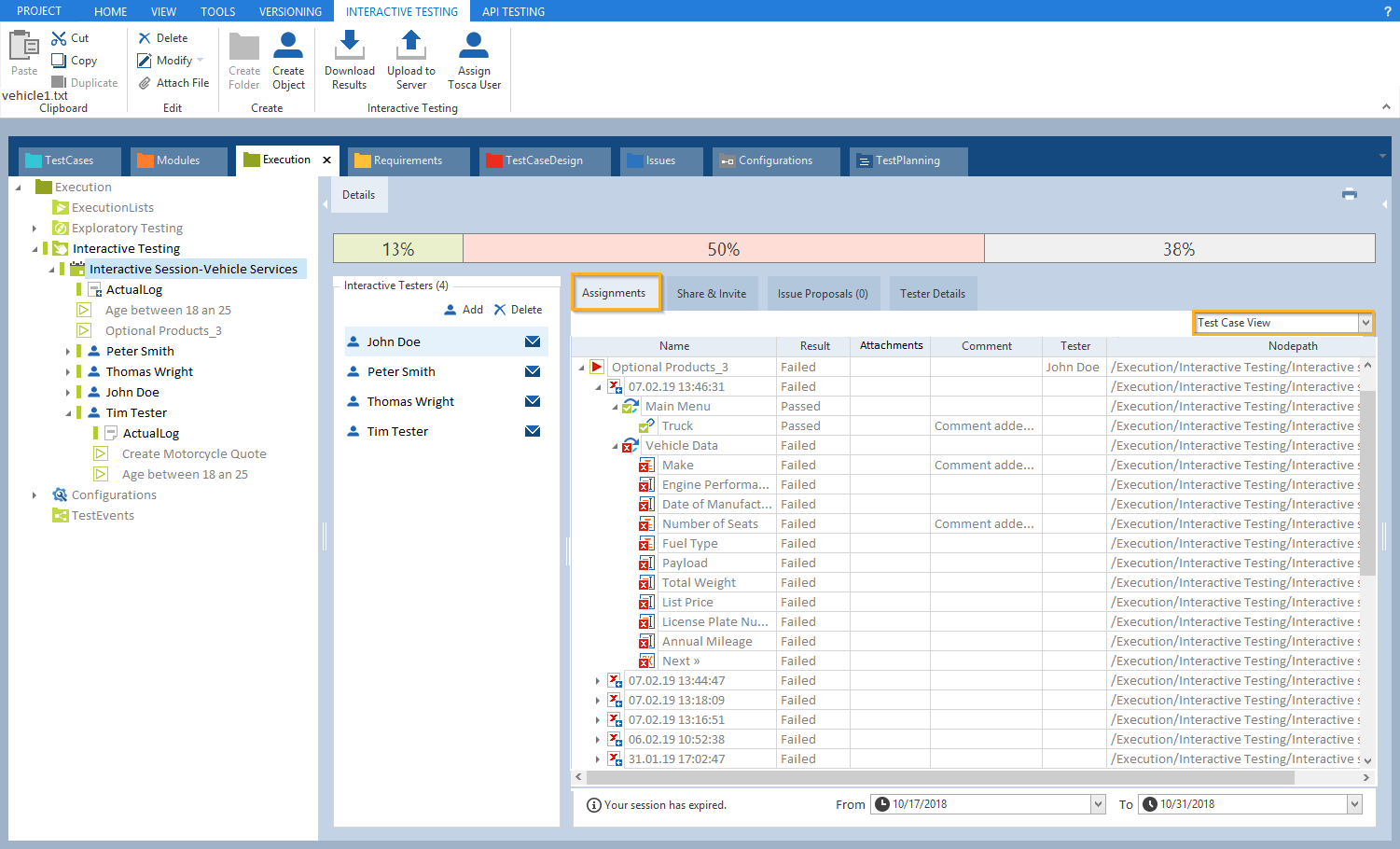
Task: Open the Test Case View dropdown
Action: click(x=1365, y=323)
